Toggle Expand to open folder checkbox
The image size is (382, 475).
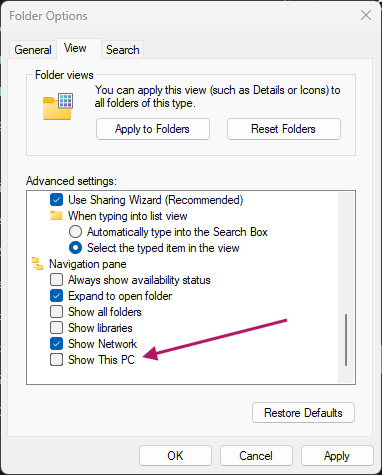click(56, 296)
